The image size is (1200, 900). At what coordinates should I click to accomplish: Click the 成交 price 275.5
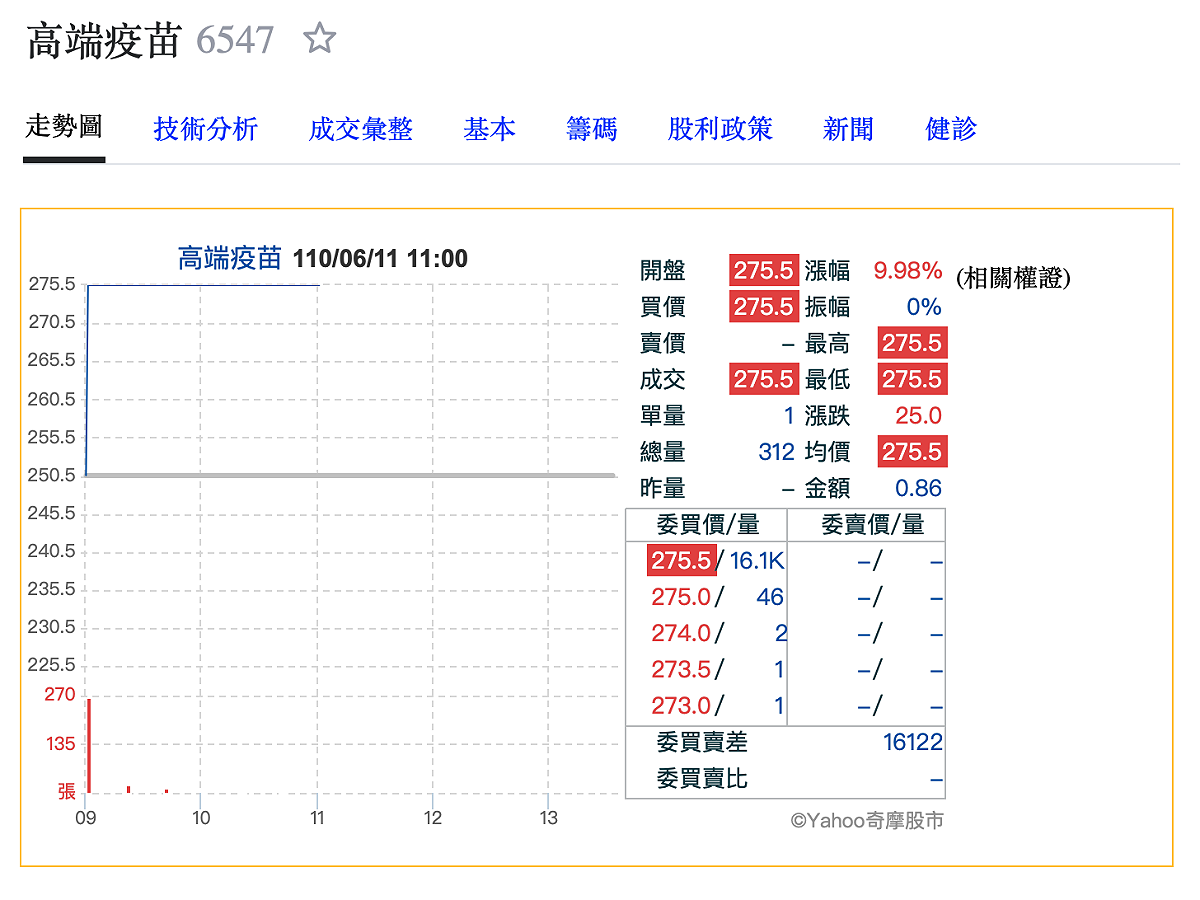[x=763, y=379]
